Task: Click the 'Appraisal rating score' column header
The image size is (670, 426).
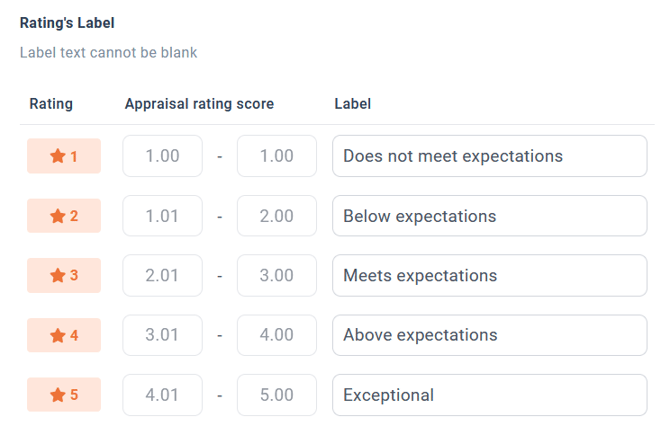Action: [199, 104]
